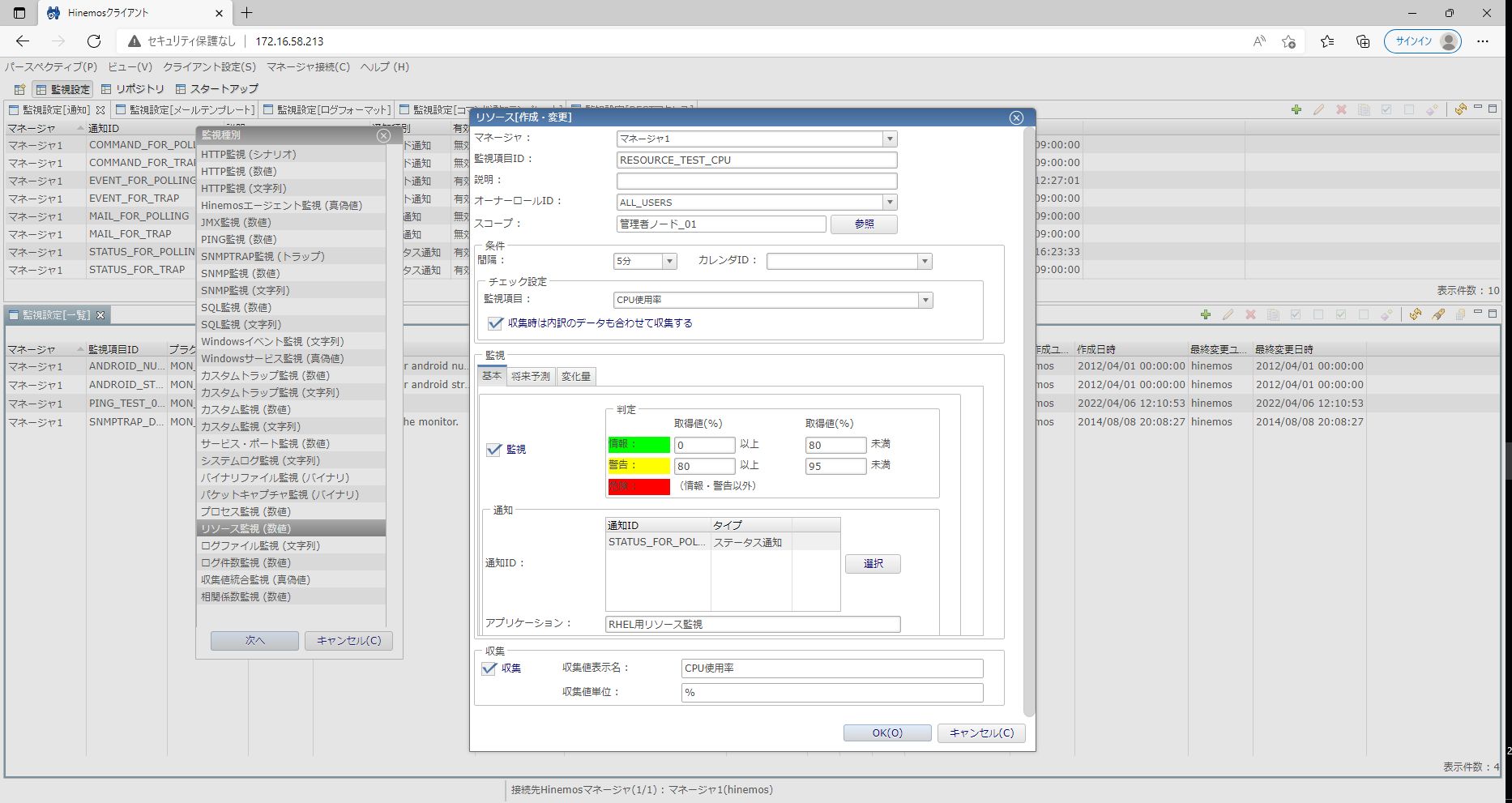Open the 間隔 dropdown showing 5分
1512x803 pixels.
pos(669,262)
